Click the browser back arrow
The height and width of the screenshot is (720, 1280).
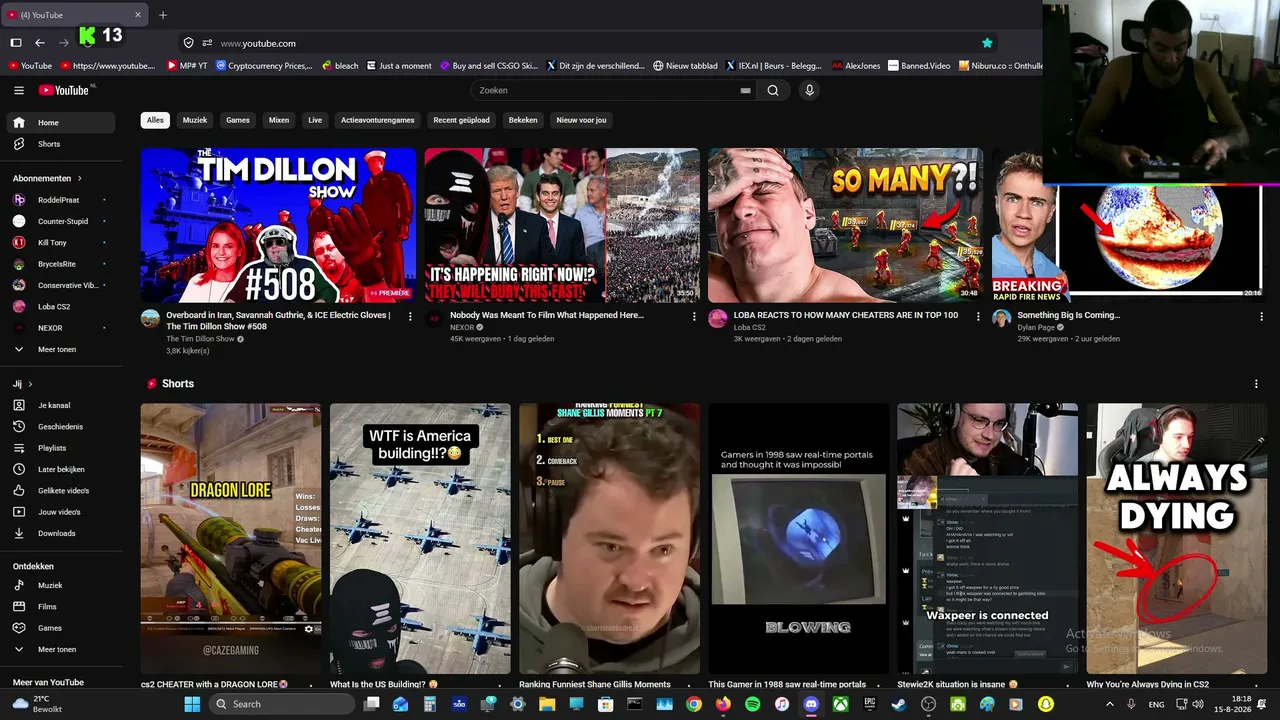click(40, 43)
